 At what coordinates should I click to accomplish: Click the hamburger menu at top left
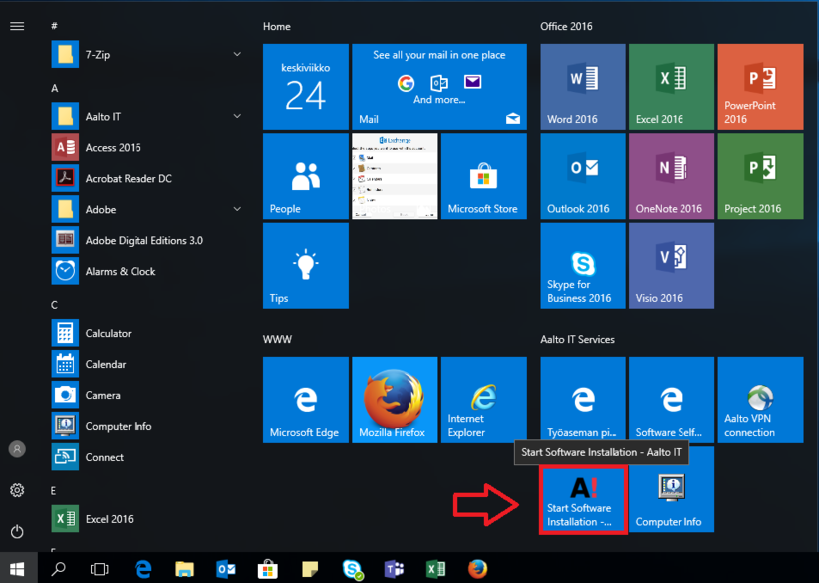click(17, 26)
